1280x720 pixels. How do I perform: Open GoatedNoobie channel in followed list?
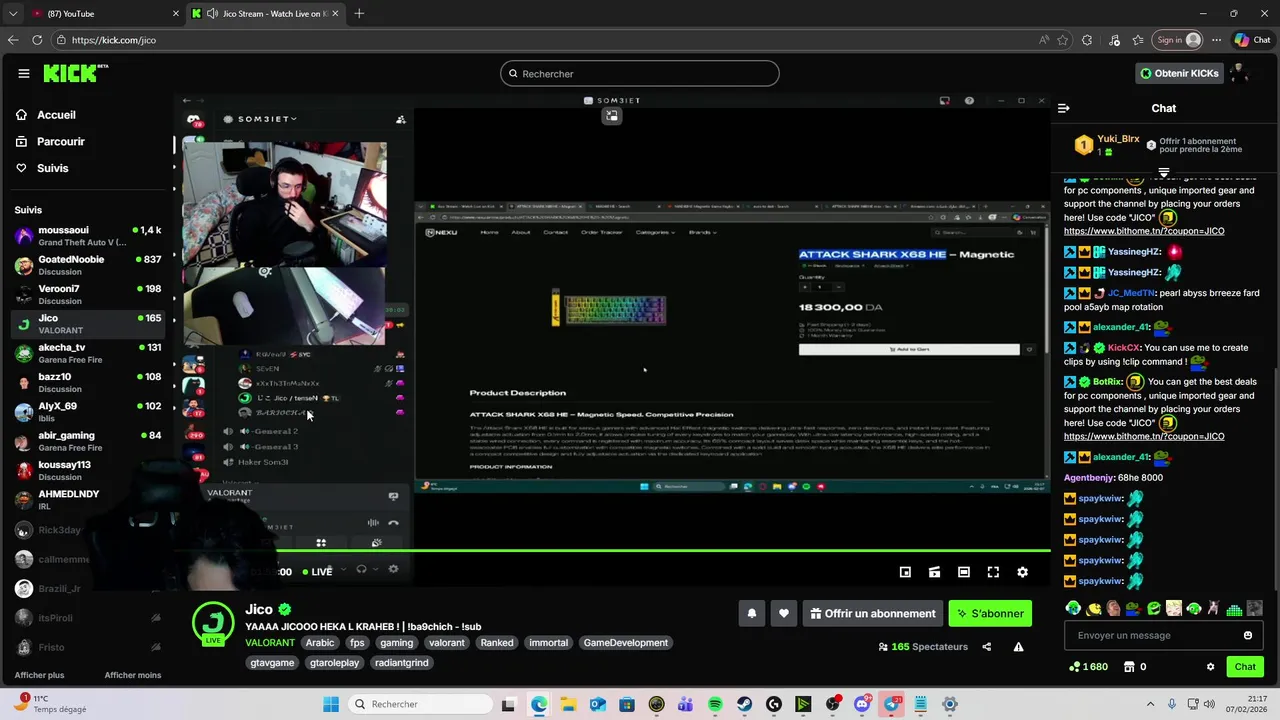point(88,265)
